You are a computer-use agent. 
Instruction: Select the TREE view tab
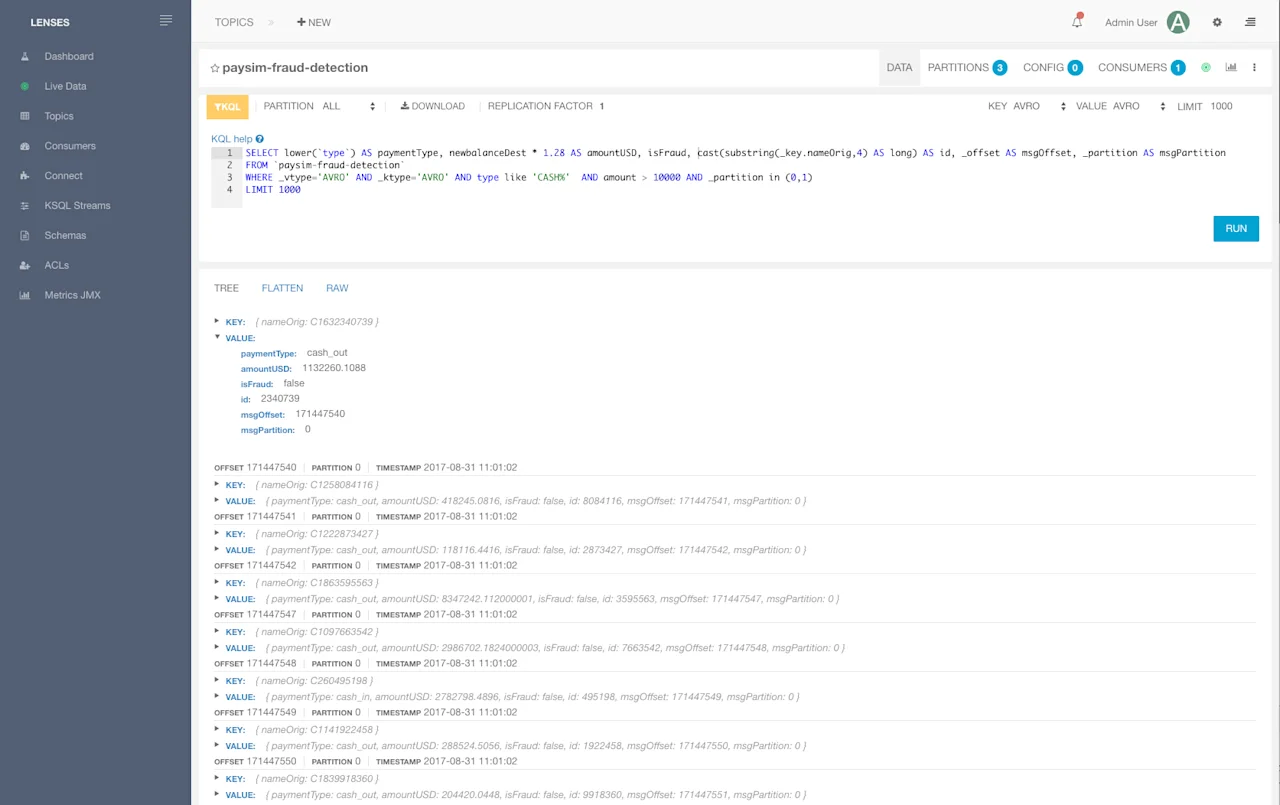coord(226,288)
